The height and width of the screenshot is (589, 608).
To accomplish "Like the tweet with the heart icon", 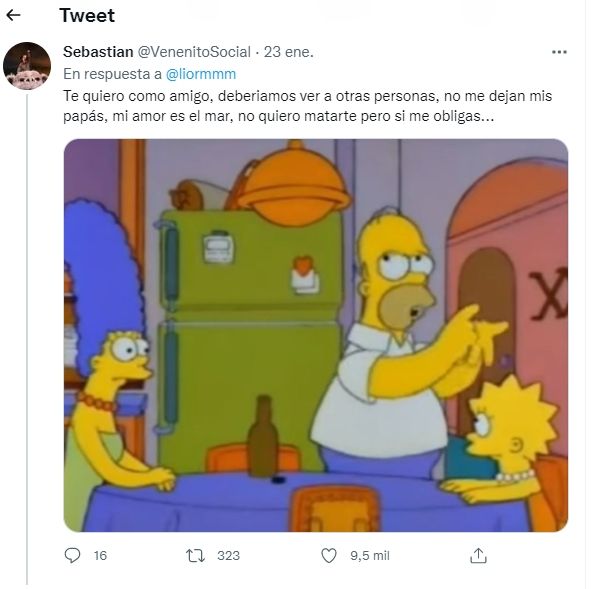I will [329, 555].
